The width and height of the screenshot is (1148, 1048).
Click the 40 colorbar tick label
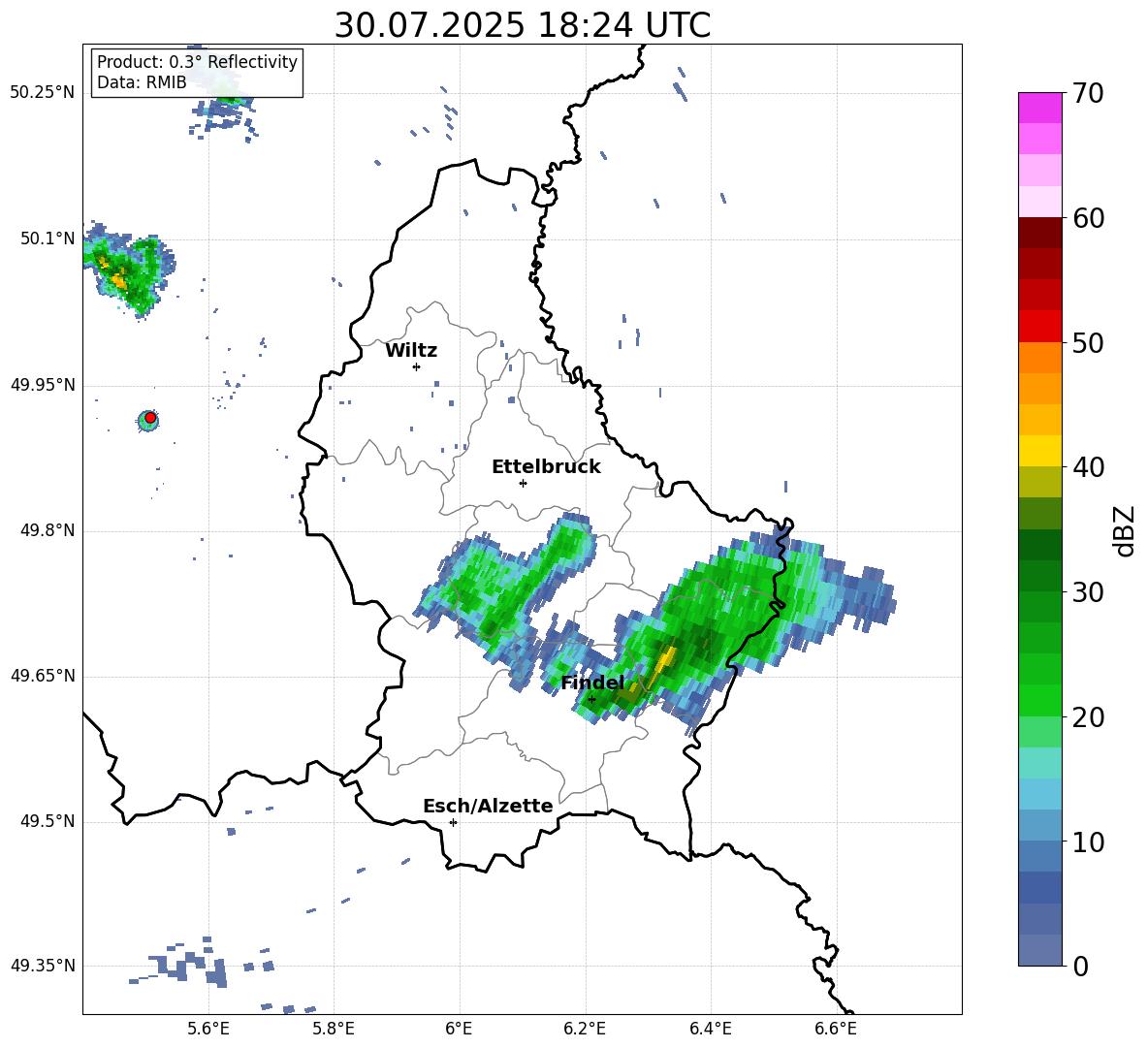pyautogui.click(x=1087, y=467)
